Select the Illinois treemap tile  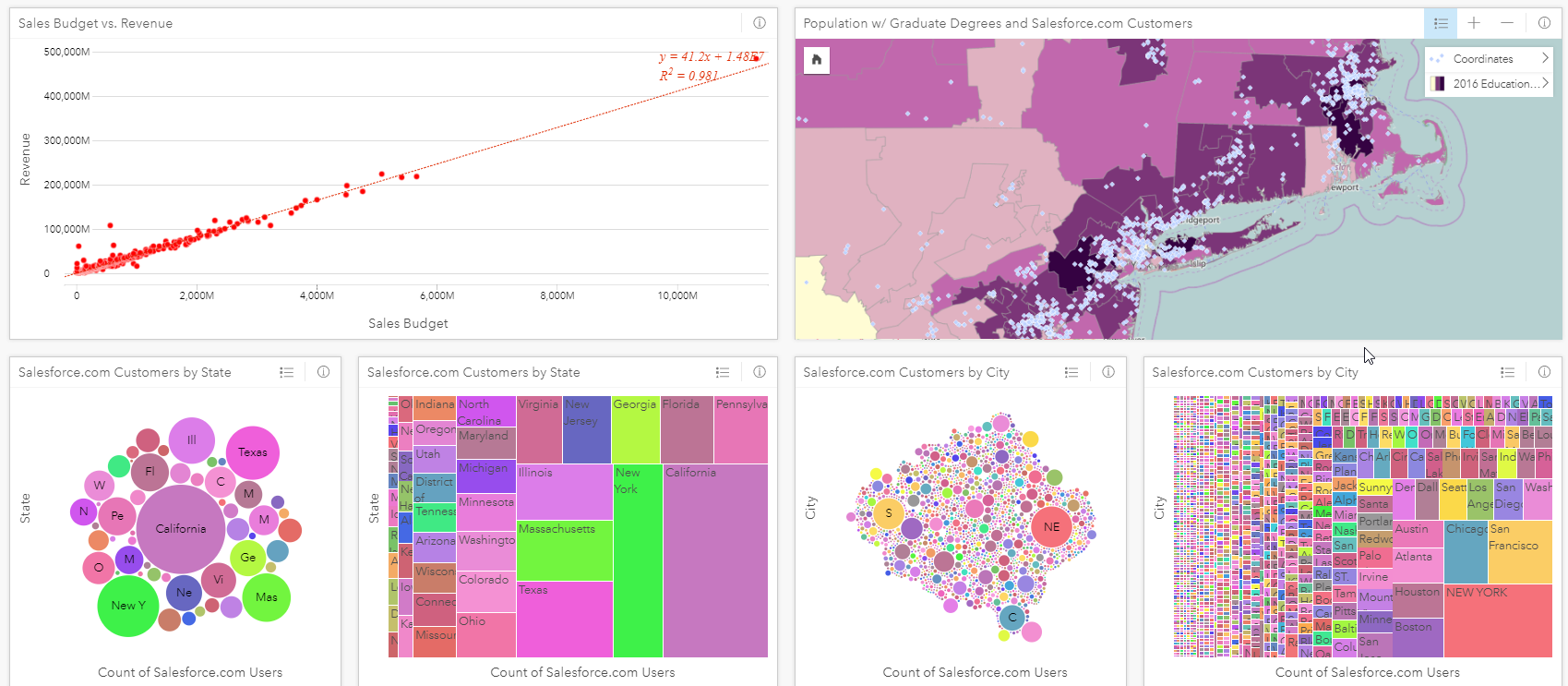pos(564,492)
